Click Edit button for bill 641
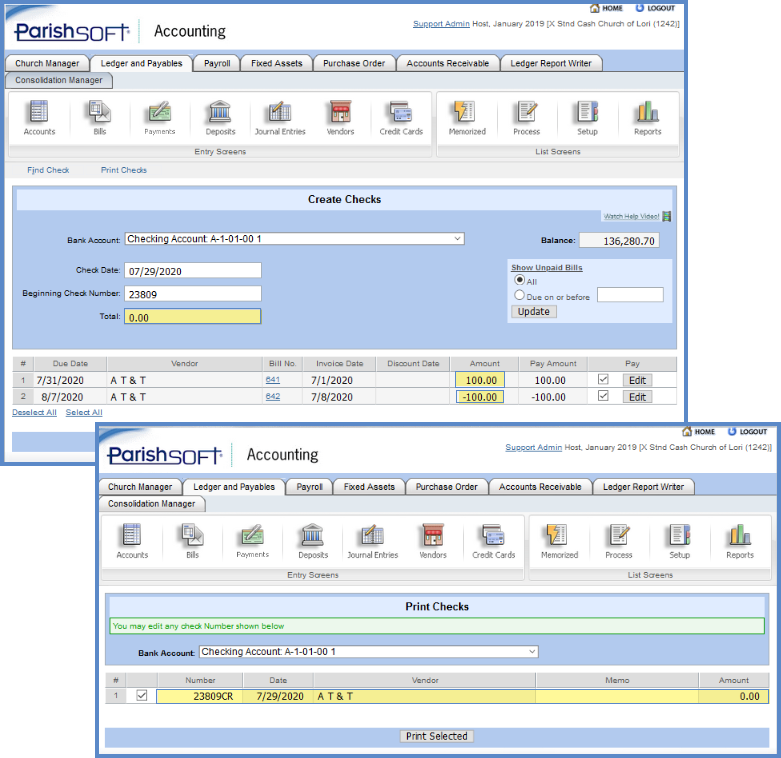The image size is (781, 758). (x=637, y=380)
